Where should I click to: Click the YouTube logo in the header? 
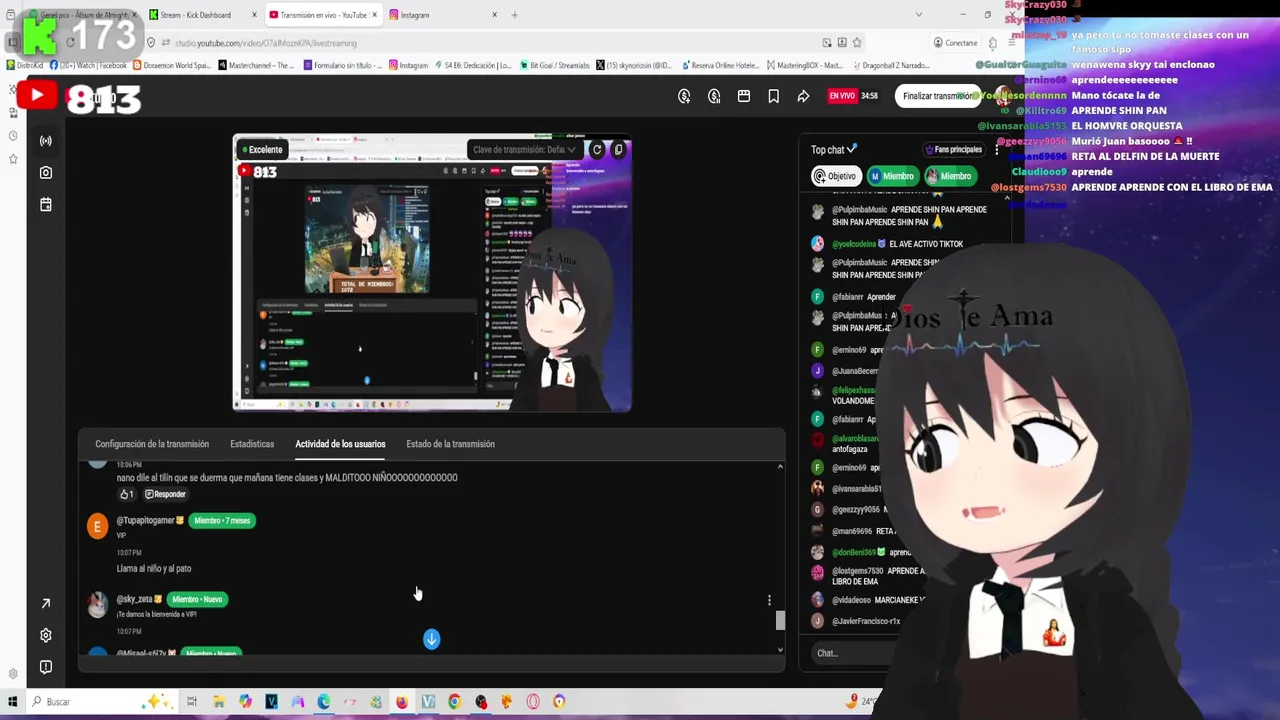37,96
